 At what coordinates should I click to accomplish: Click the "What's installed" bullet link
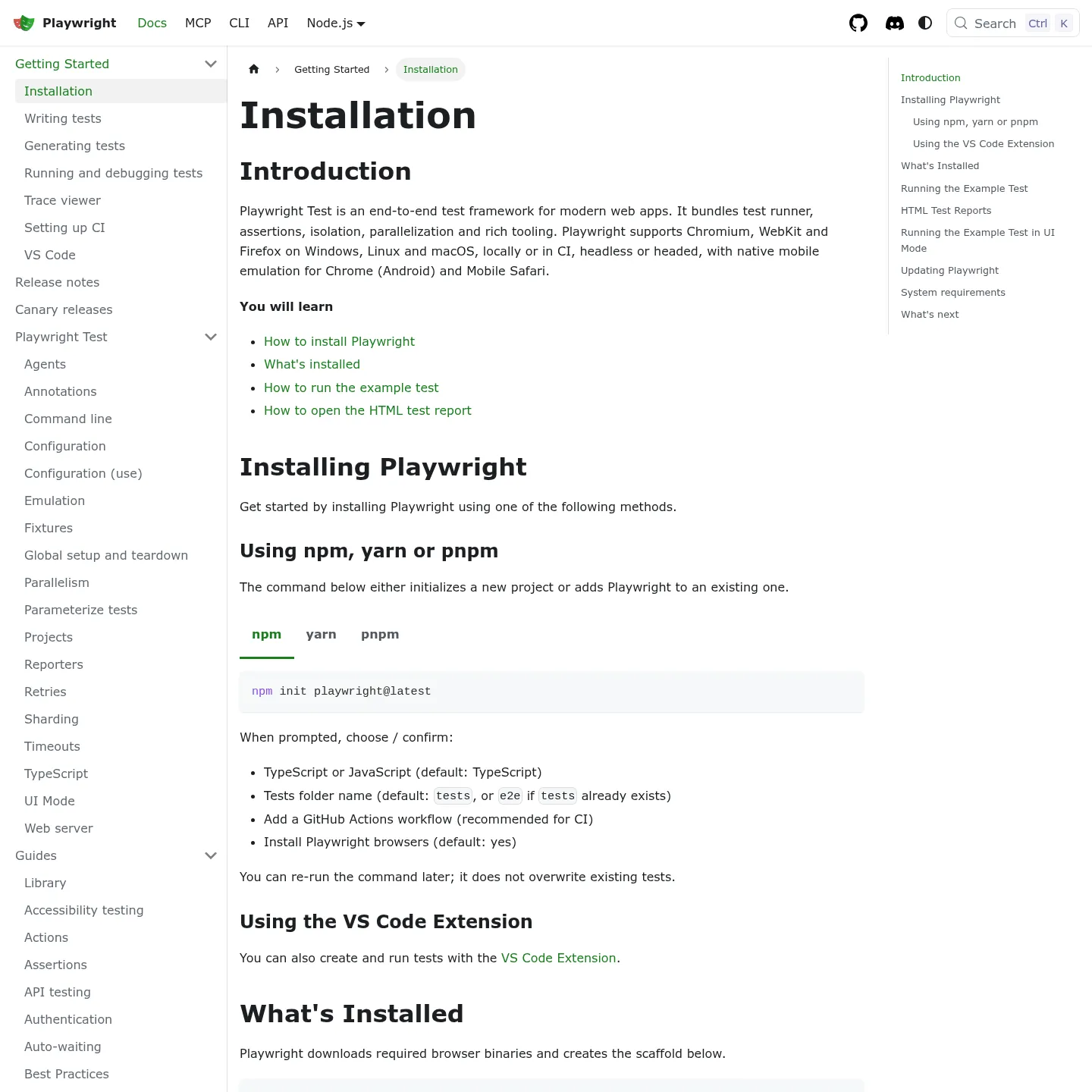point(312,364)
